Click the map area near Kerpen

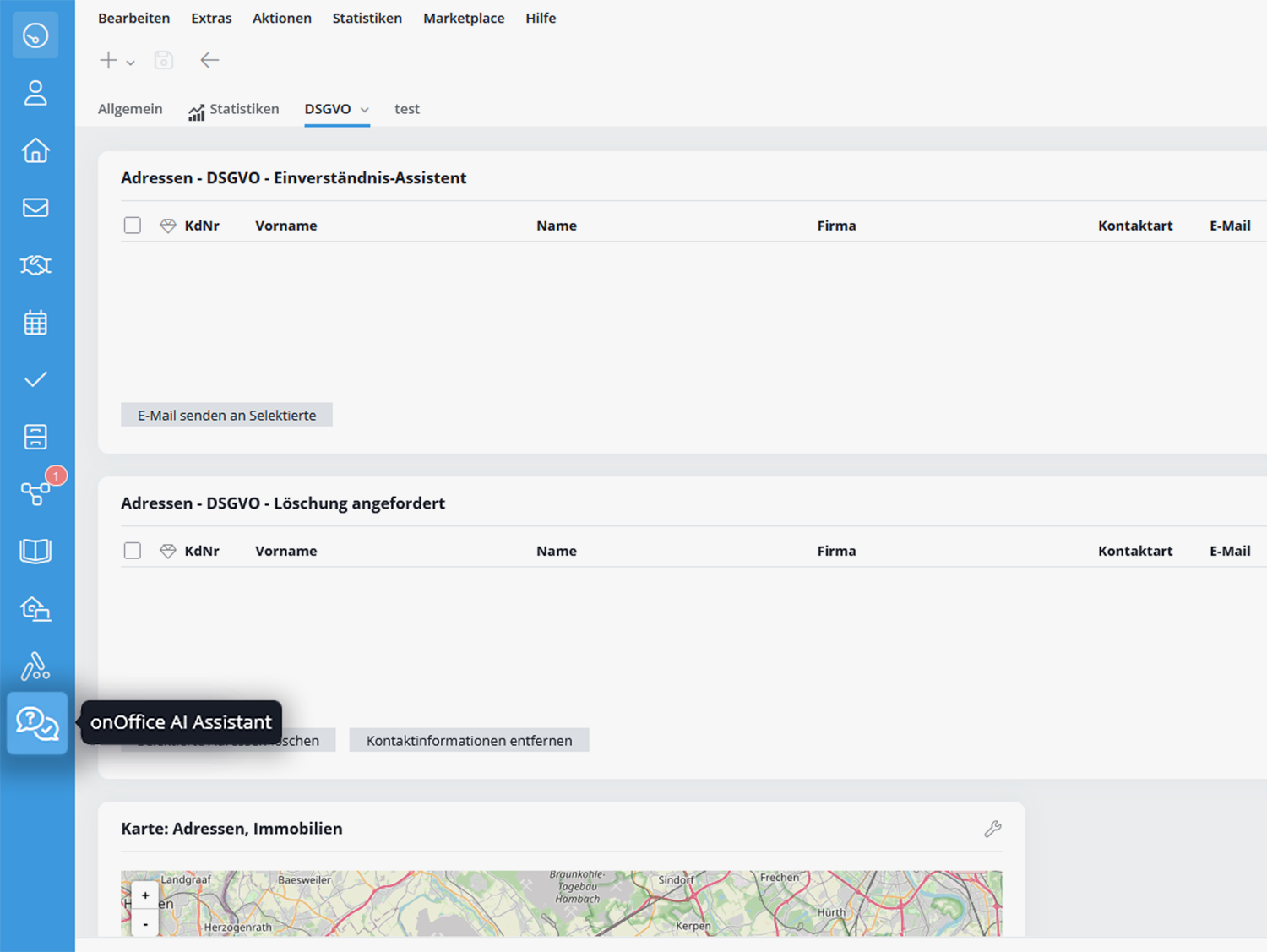coord(693,926)
